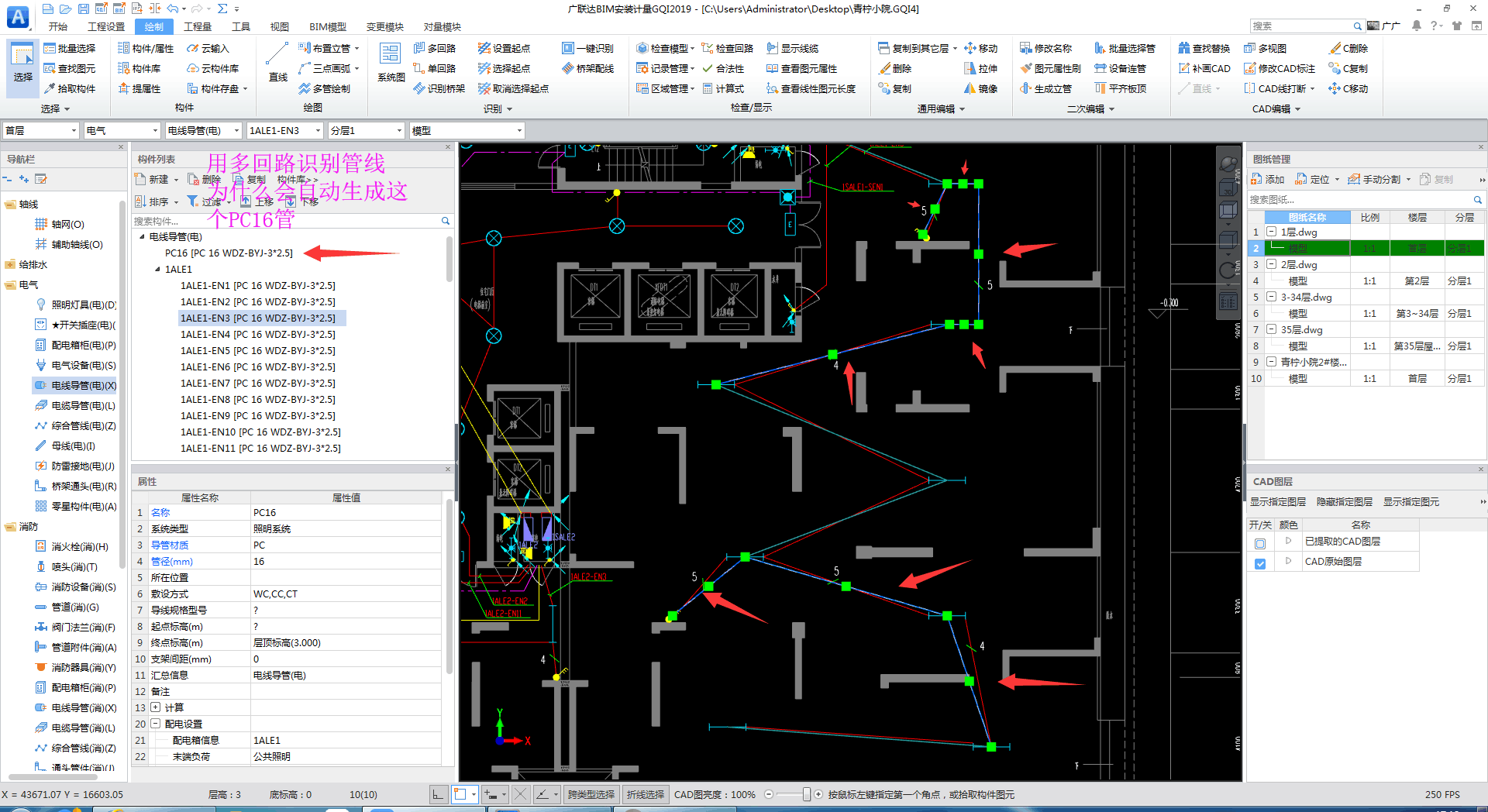Click 补画CAD supplement drawing tool
This screenshot has width=1488, height=812.
[1204, 68]
